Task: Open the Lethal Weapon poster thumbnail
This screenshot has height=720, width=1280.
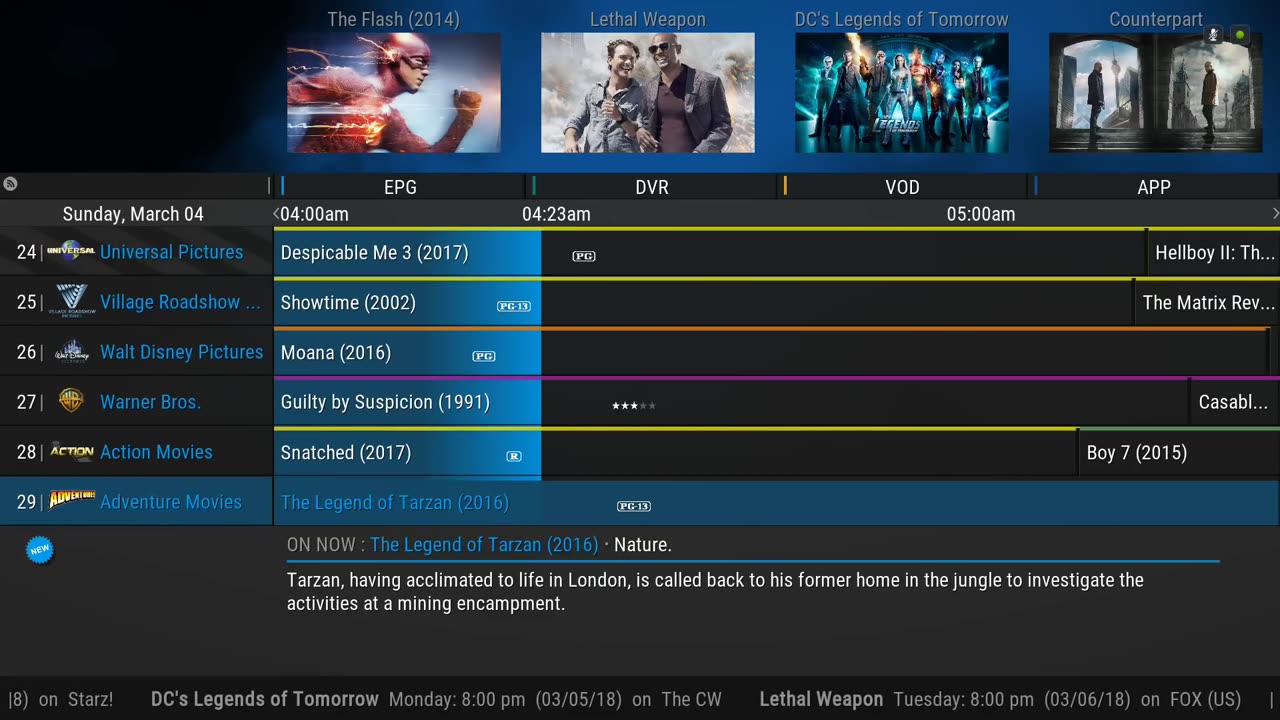Action: 648,93
